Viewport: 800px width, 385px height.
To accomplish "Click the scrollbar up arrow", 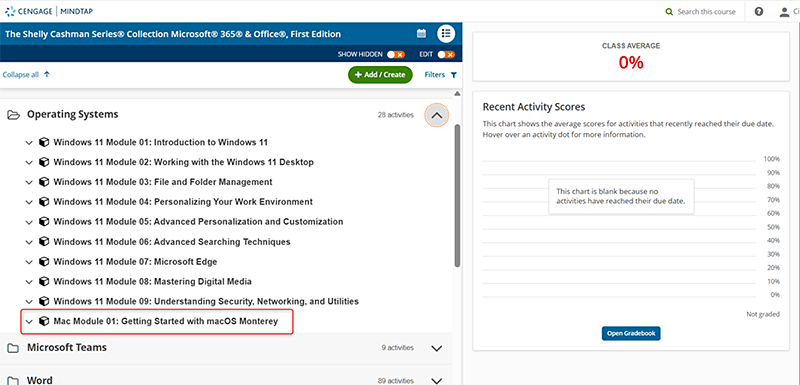I will [457, 94].
